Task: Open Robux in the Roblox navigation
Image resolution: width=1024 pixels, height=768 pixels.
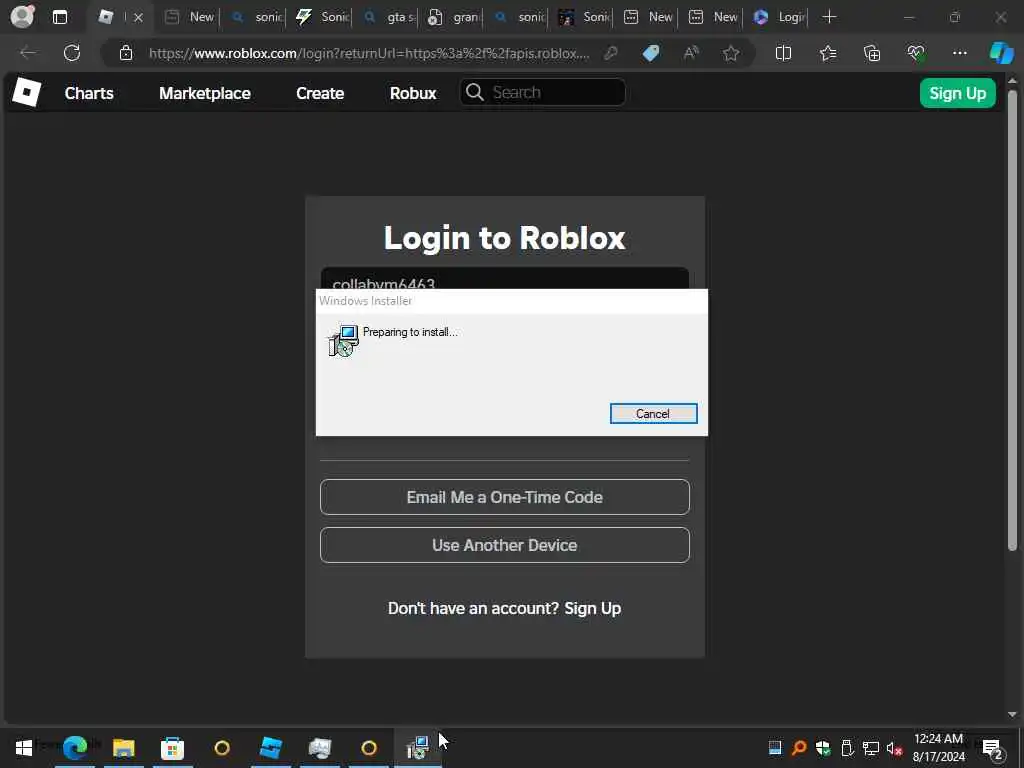Action: [x=413, y=93]
